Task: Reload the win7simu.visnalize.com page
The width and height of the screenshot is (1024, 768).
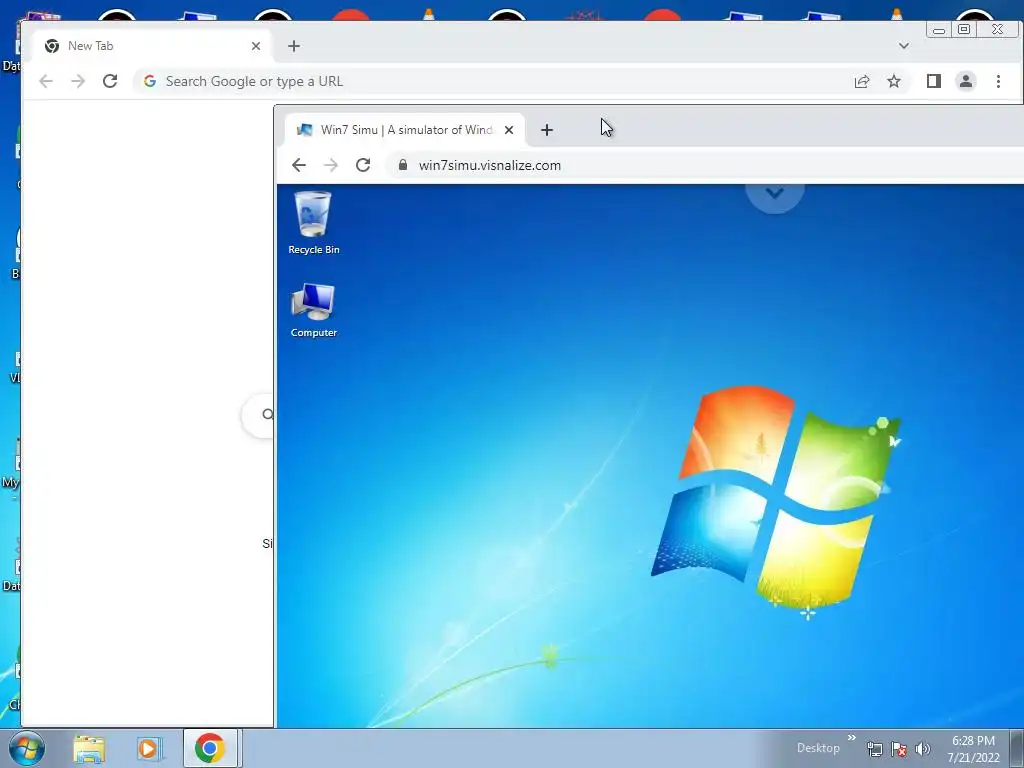Action: click(x=363, y=165)
